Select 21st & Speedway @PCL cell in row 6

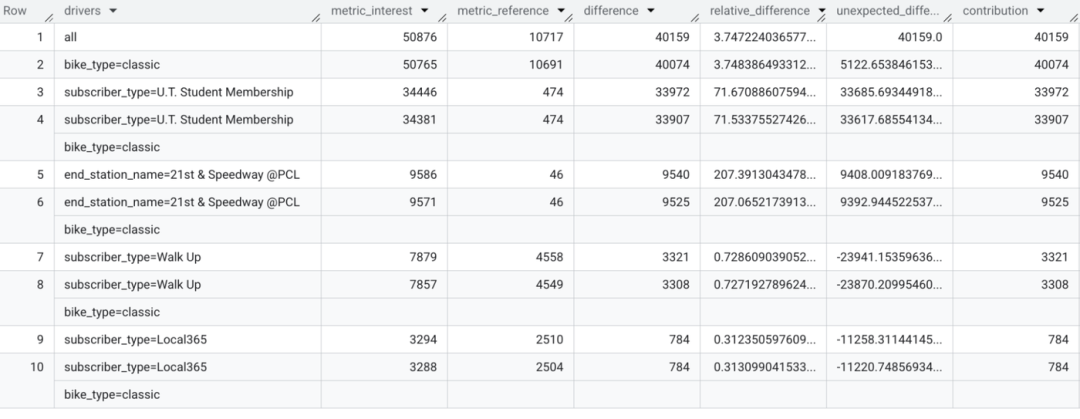[x=187, y=203]
